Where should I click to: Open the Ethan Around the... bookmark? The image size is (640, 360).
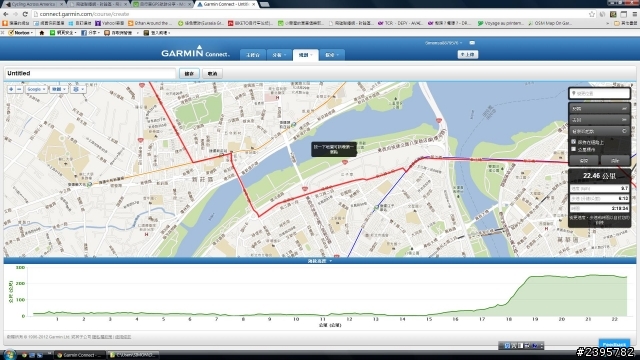coord(150,23)
